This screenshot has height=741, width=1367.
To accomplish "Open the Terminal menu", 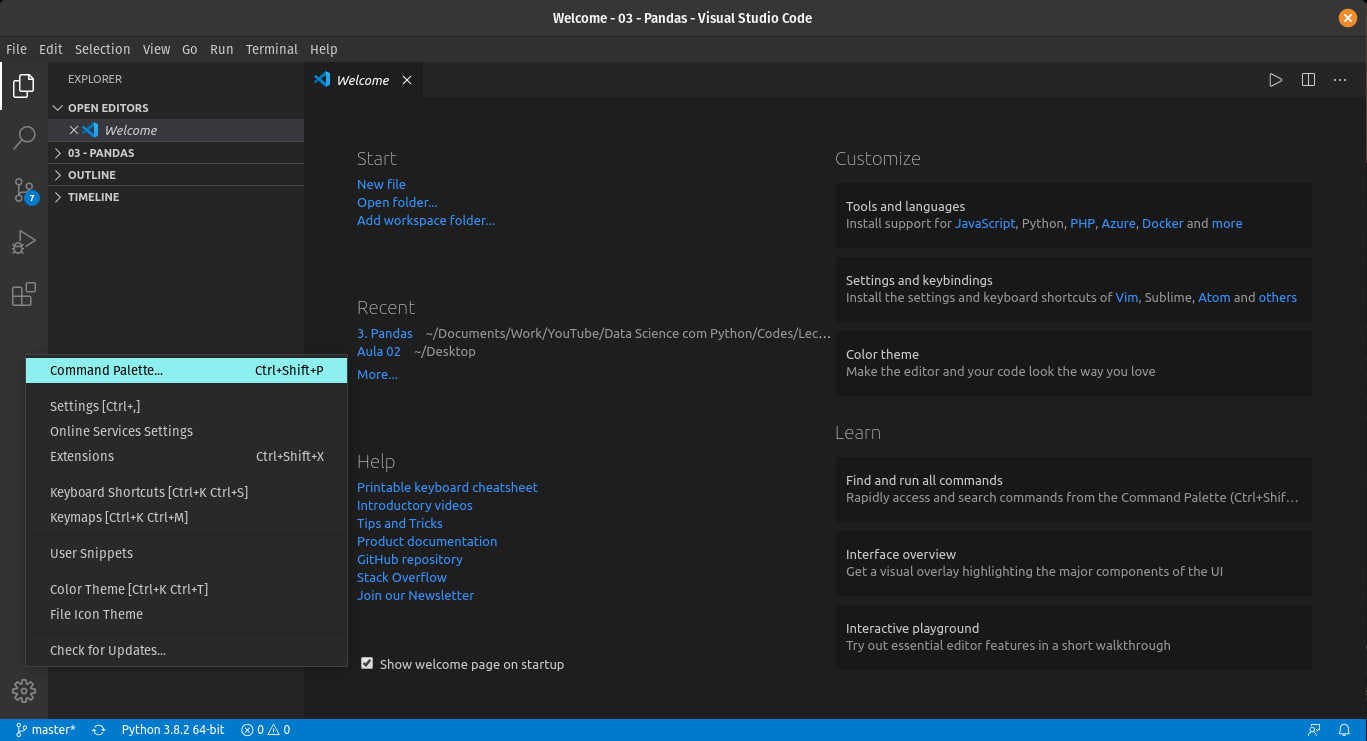I will (x=271, y=49).
